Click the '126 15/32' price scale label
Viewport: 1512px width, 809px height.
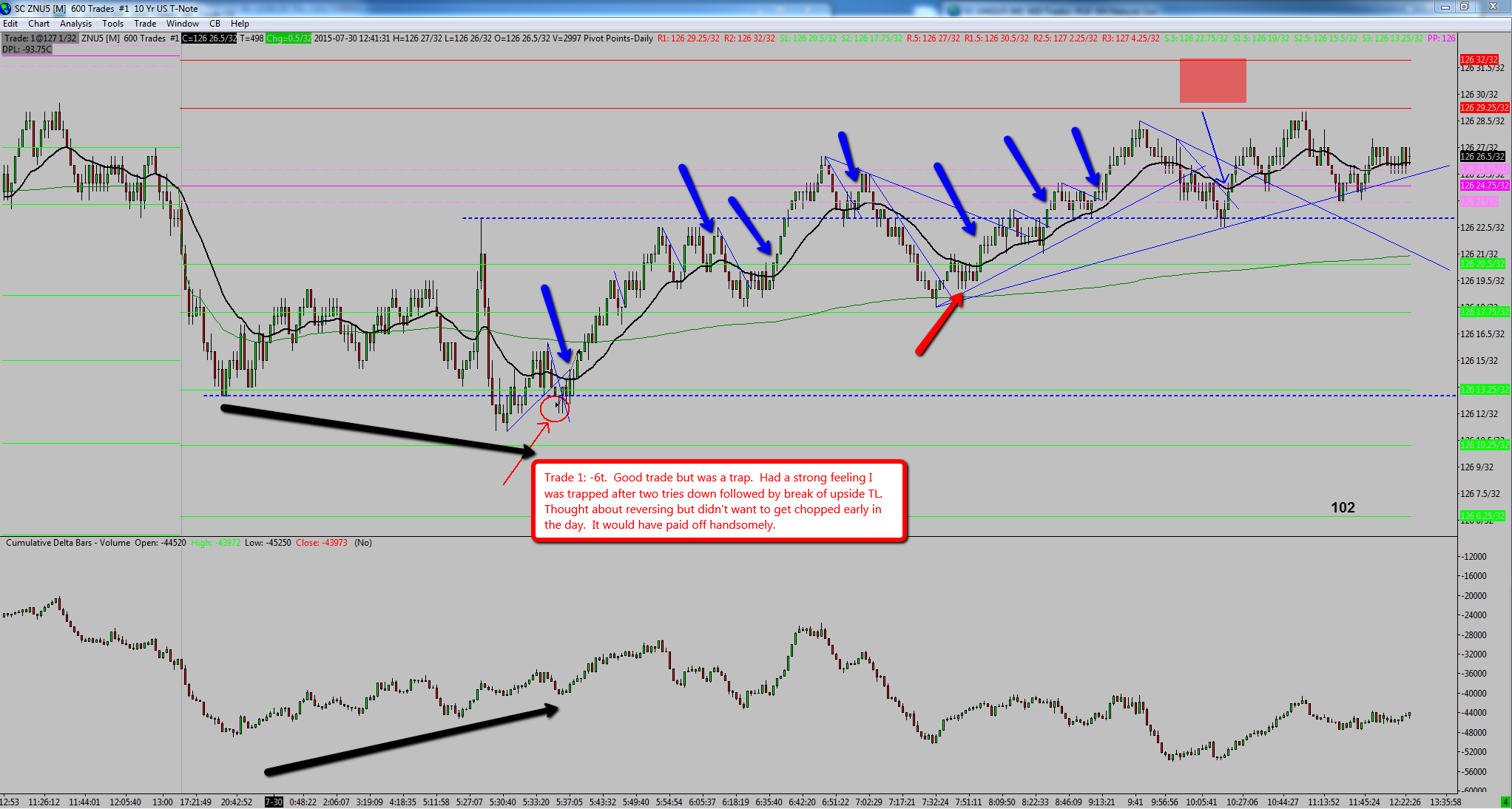click(x=1479, y=361)
